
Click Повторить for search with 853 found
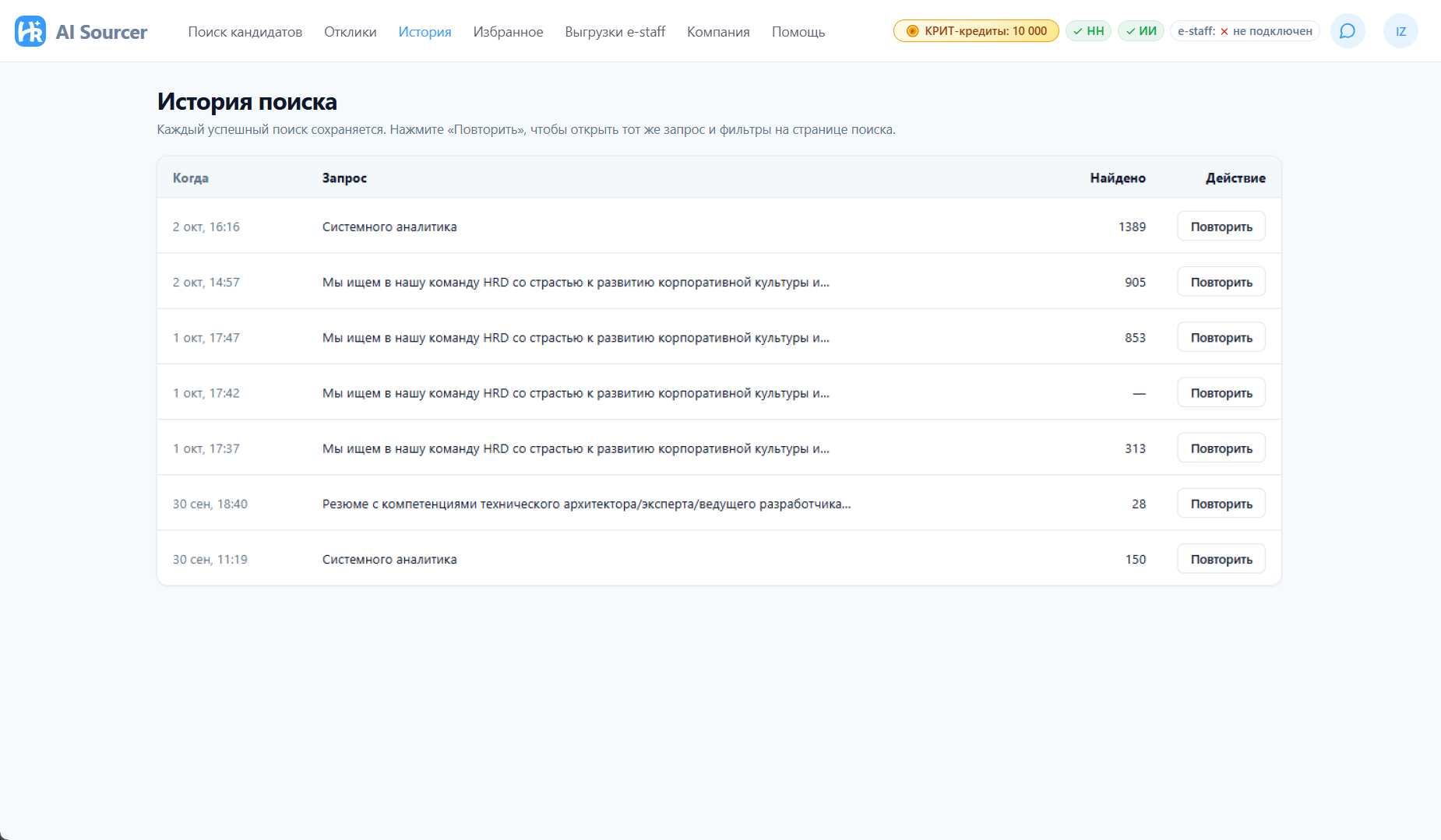[x=1221, y=337]
